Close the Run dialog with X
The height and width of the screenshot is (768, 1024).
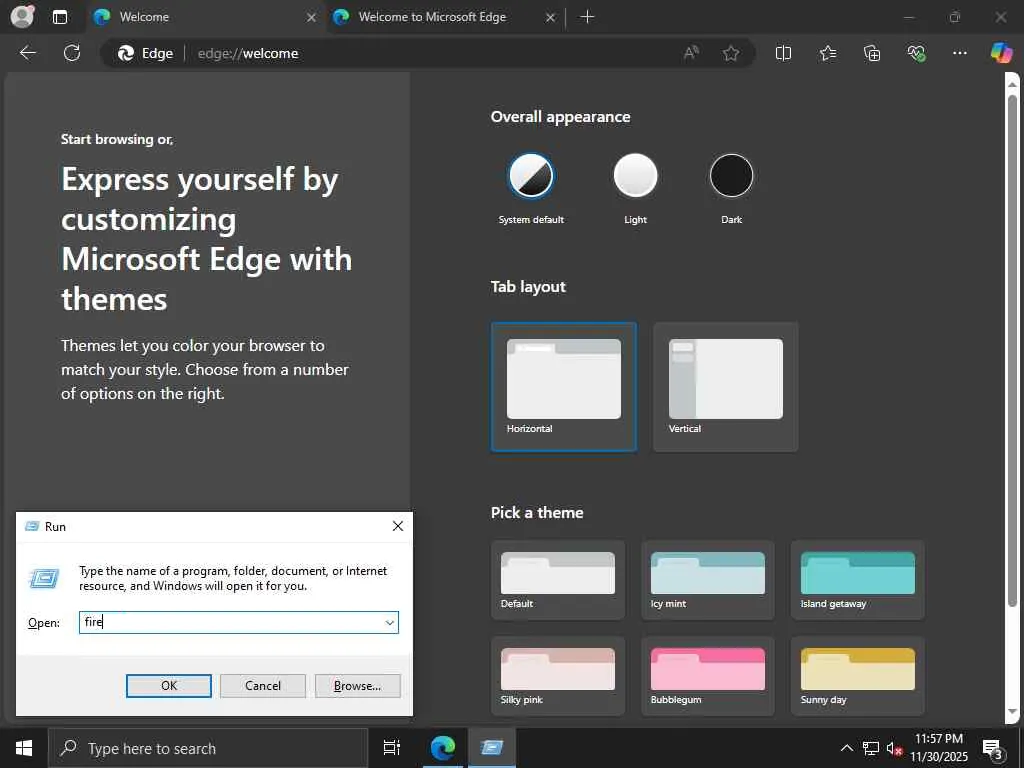click(x=398, y=526)
